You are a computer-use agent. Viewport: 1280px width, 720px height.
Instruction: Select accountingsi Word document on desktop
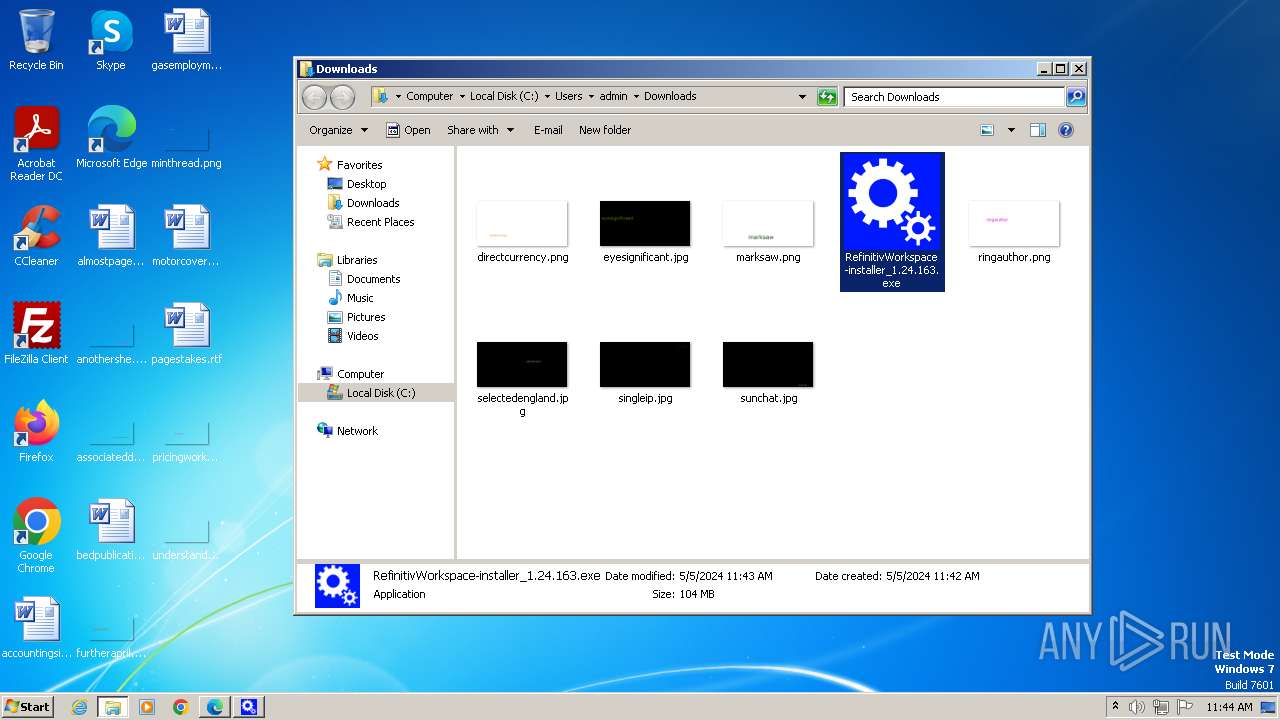tap(36, 628)
